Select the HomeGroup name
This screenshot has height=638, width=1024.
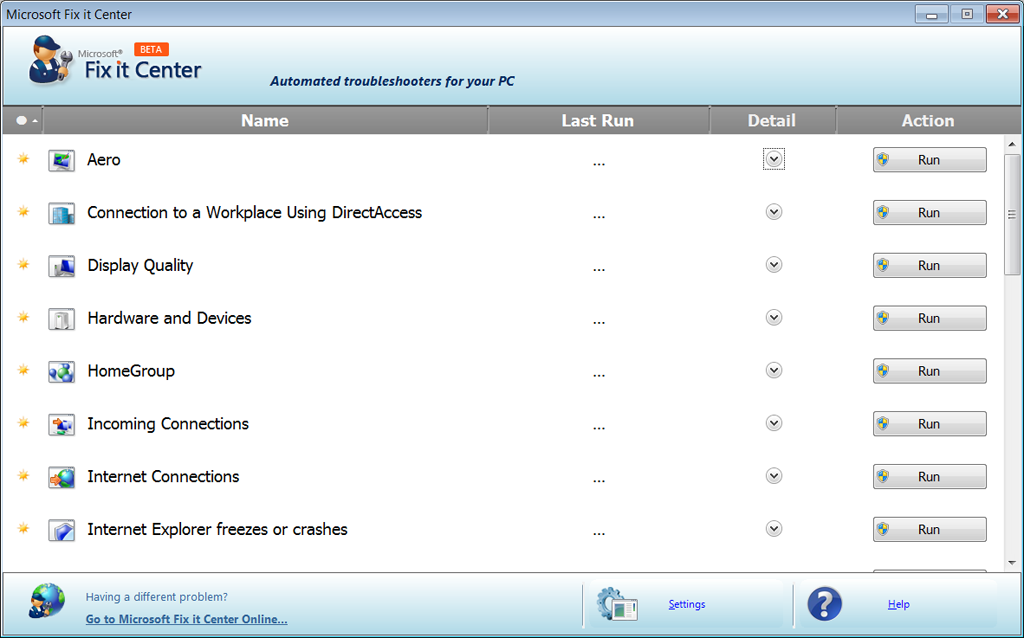coord(131,371)
